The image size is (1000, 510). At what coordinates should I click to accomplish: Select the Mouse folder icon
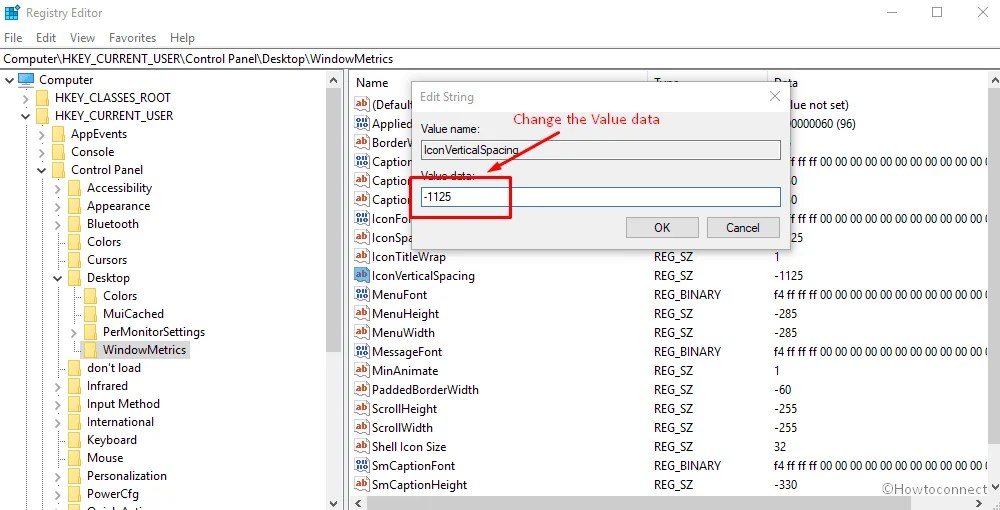(x=75, y=458)
